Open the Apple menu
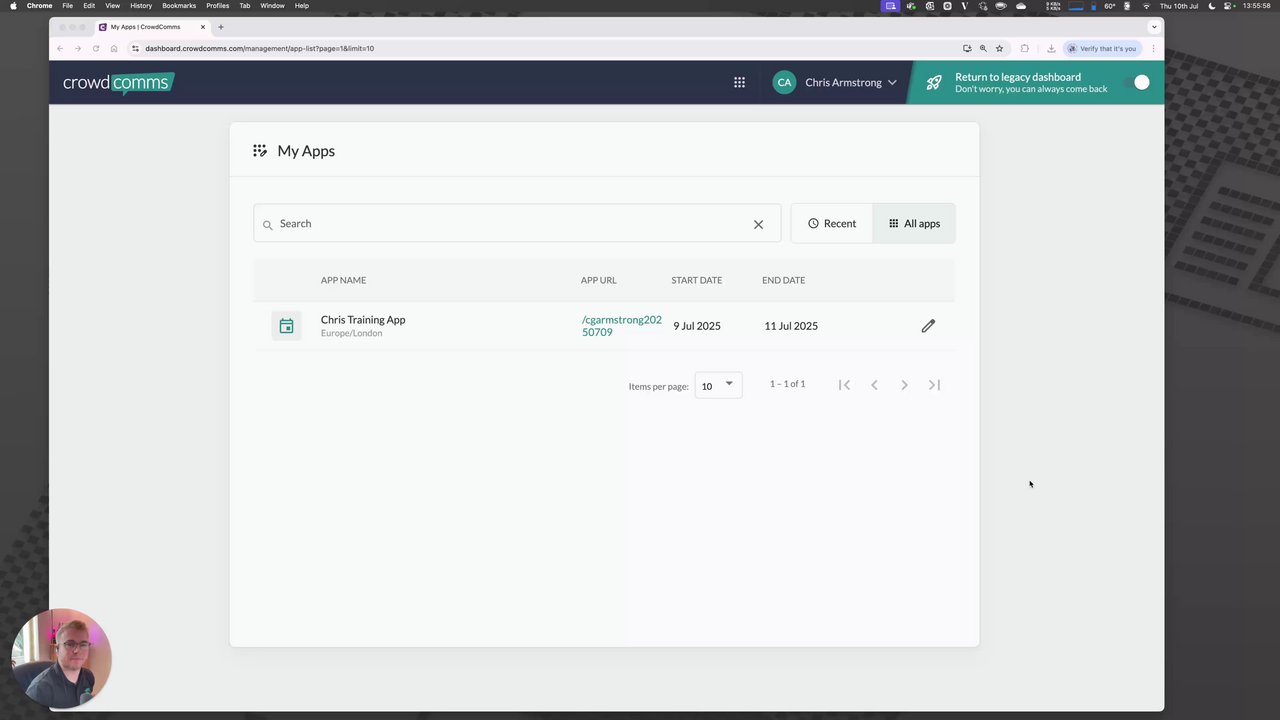The width and height of the screenshot is (1280, 720). [x=13, y=6]
